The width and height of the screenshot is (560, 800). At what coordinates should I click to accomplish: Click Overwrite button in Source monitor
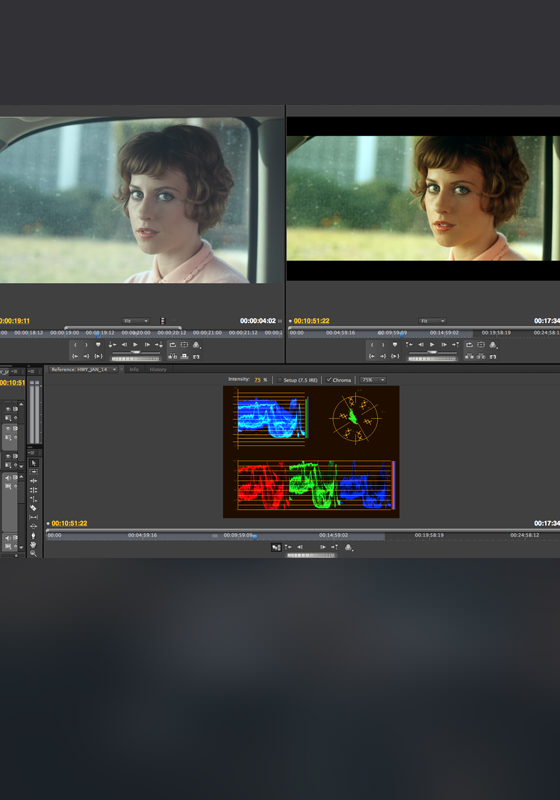tap(184, 356)
